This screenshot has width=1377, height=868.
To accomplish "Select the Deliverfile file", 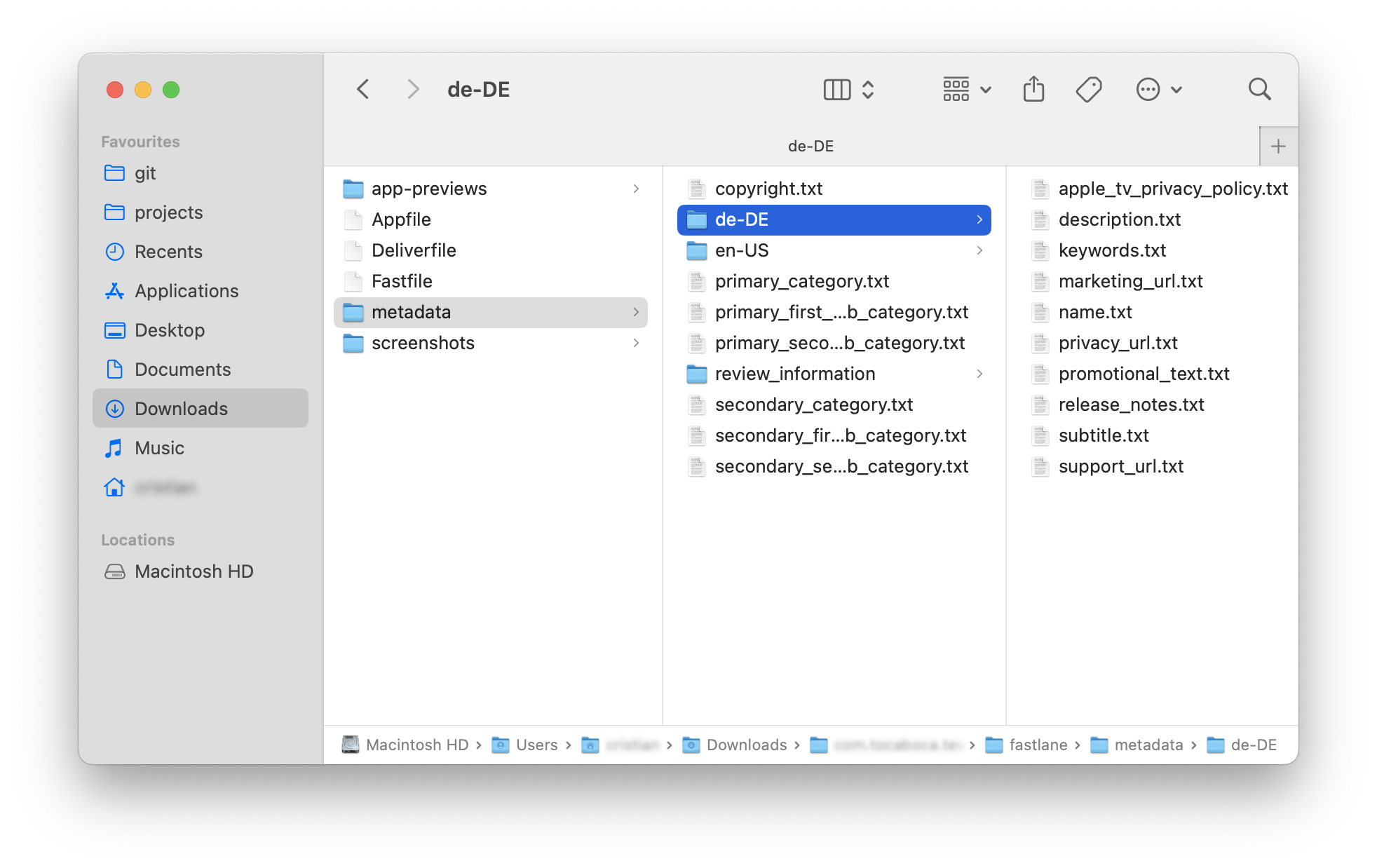I will pyautogui.click(x=490, y=250).
